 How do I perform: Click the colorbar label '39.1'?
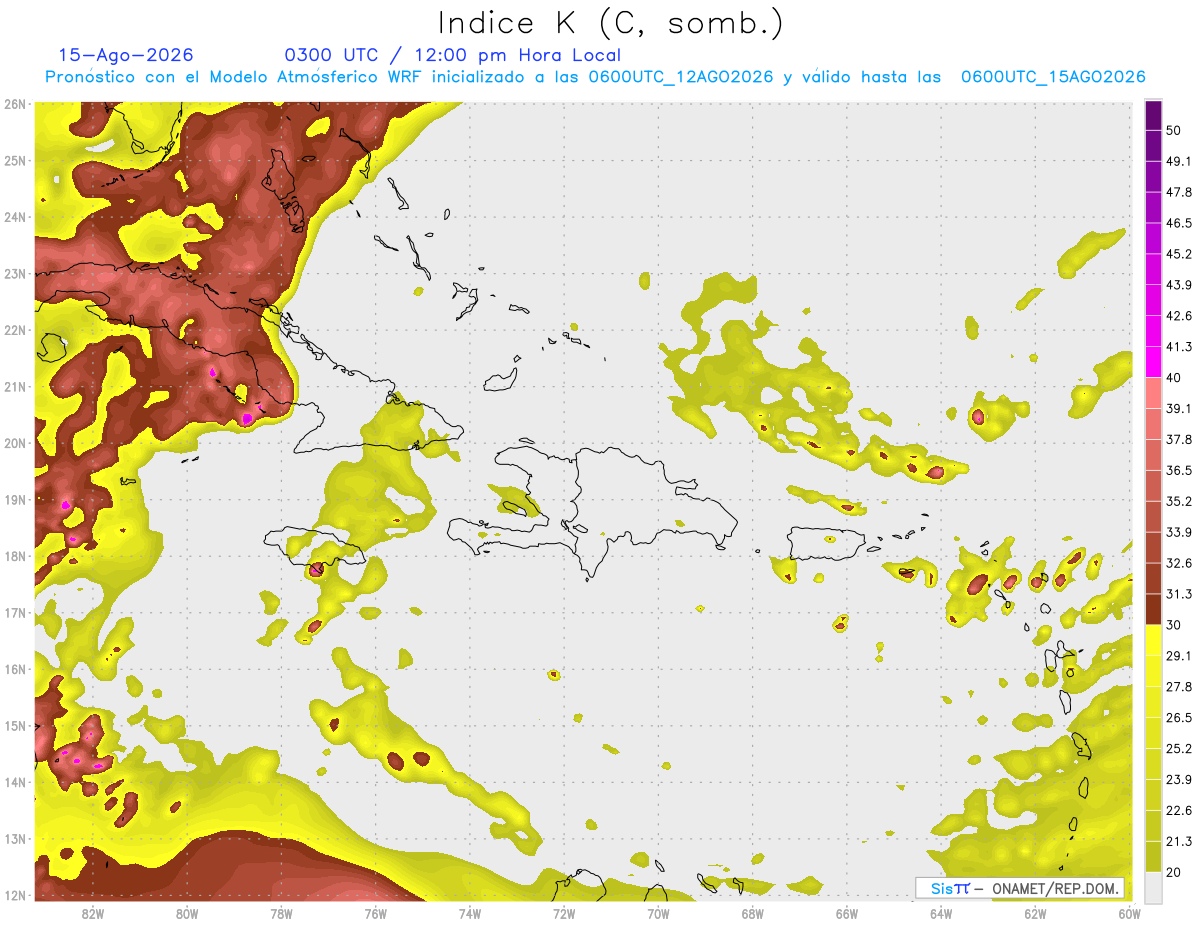tap(1178, 408)
